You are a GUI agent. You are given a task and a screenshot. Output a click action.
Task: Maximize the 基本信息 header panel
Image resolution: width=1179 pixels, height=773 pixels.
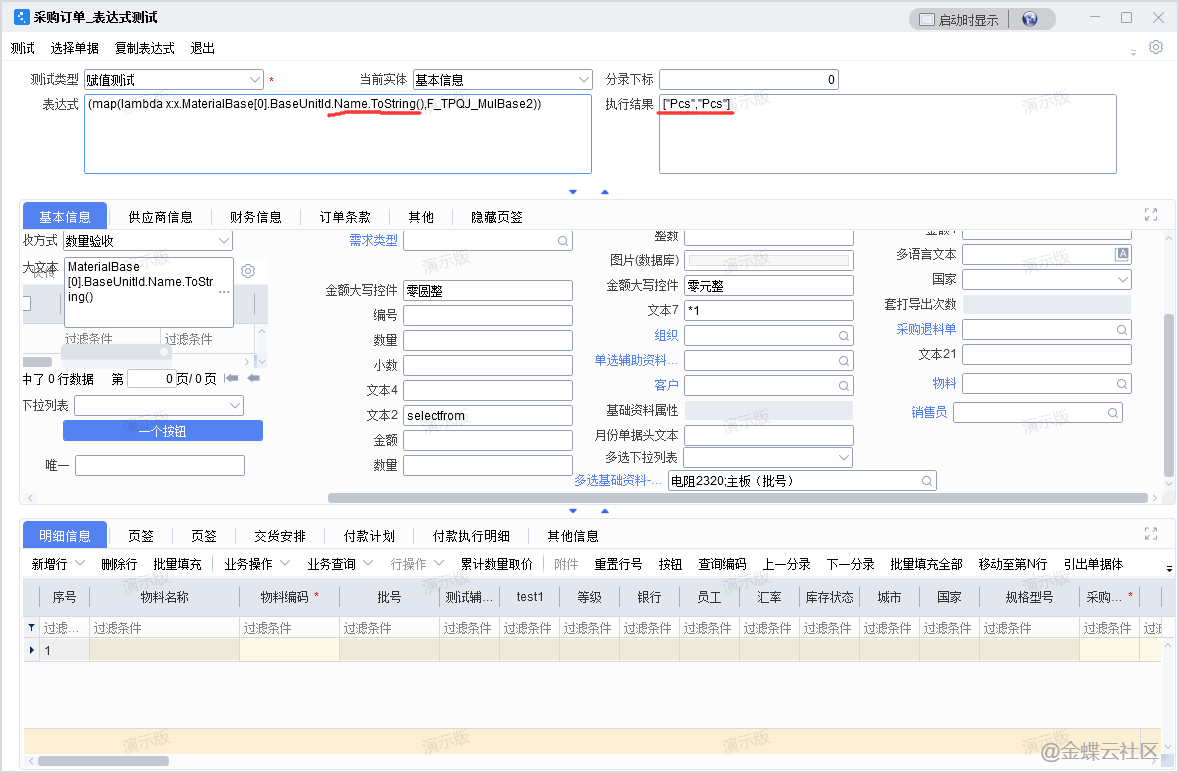pyautogui.click(x=1150, y=215)
